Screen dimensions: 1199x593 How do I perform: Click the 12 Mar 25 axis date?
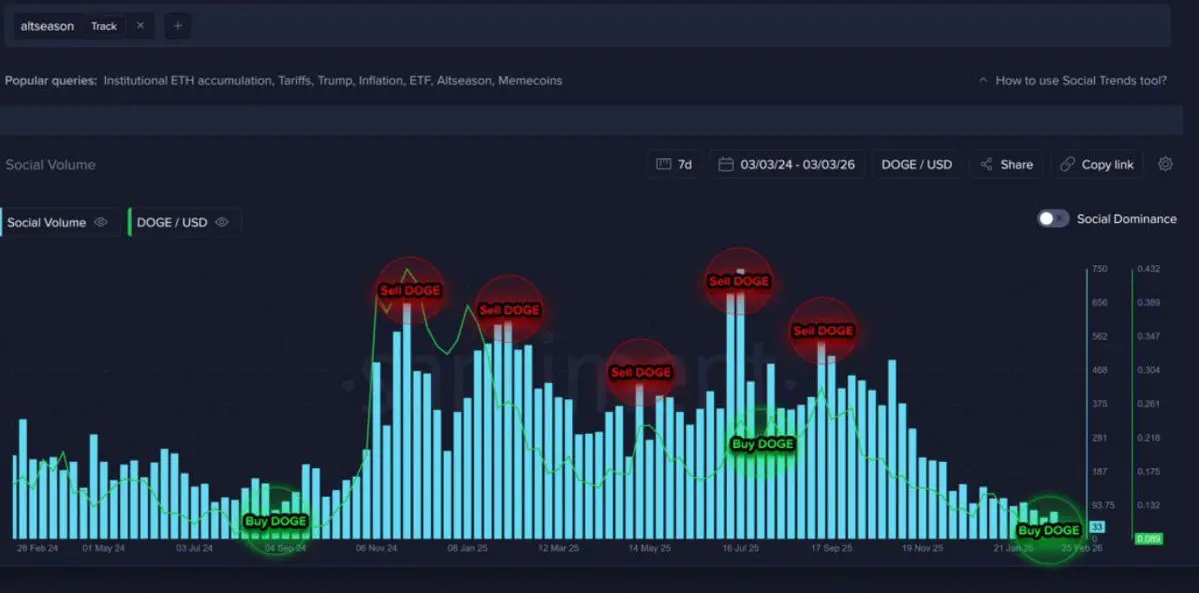[x=558, y=549]
